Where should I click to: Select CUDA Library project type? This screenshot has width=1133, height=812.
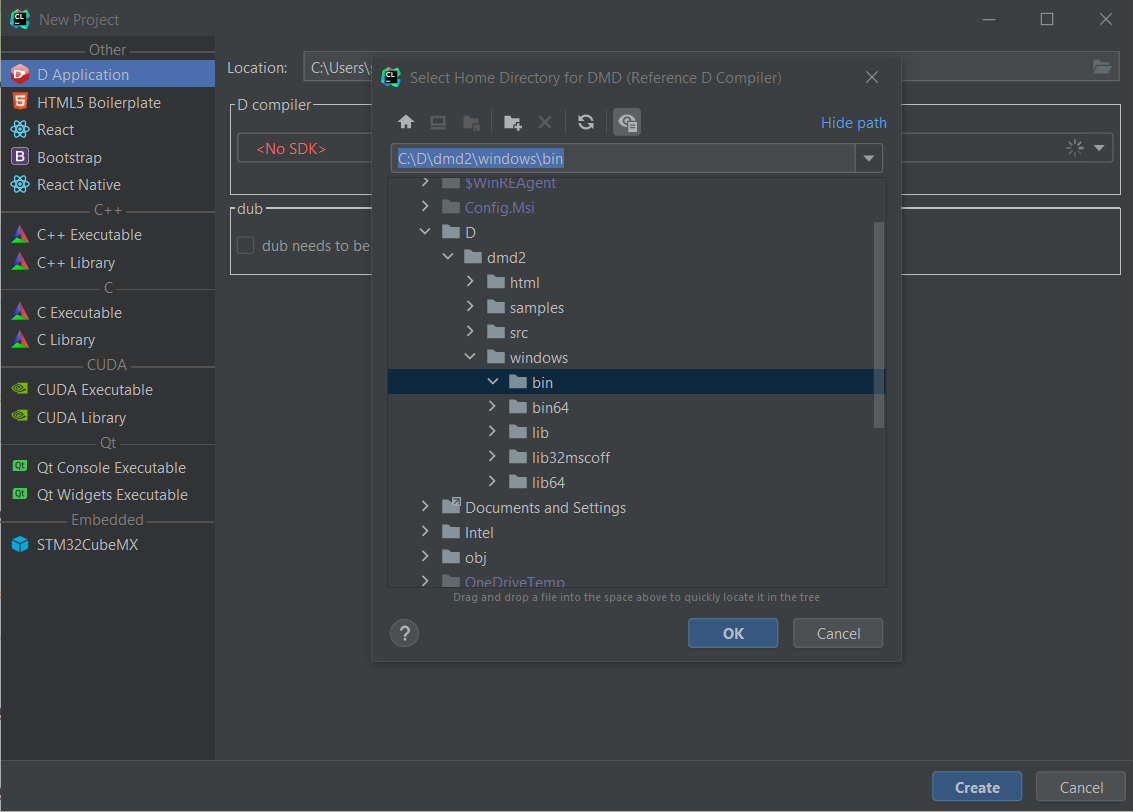pos(108,418)
